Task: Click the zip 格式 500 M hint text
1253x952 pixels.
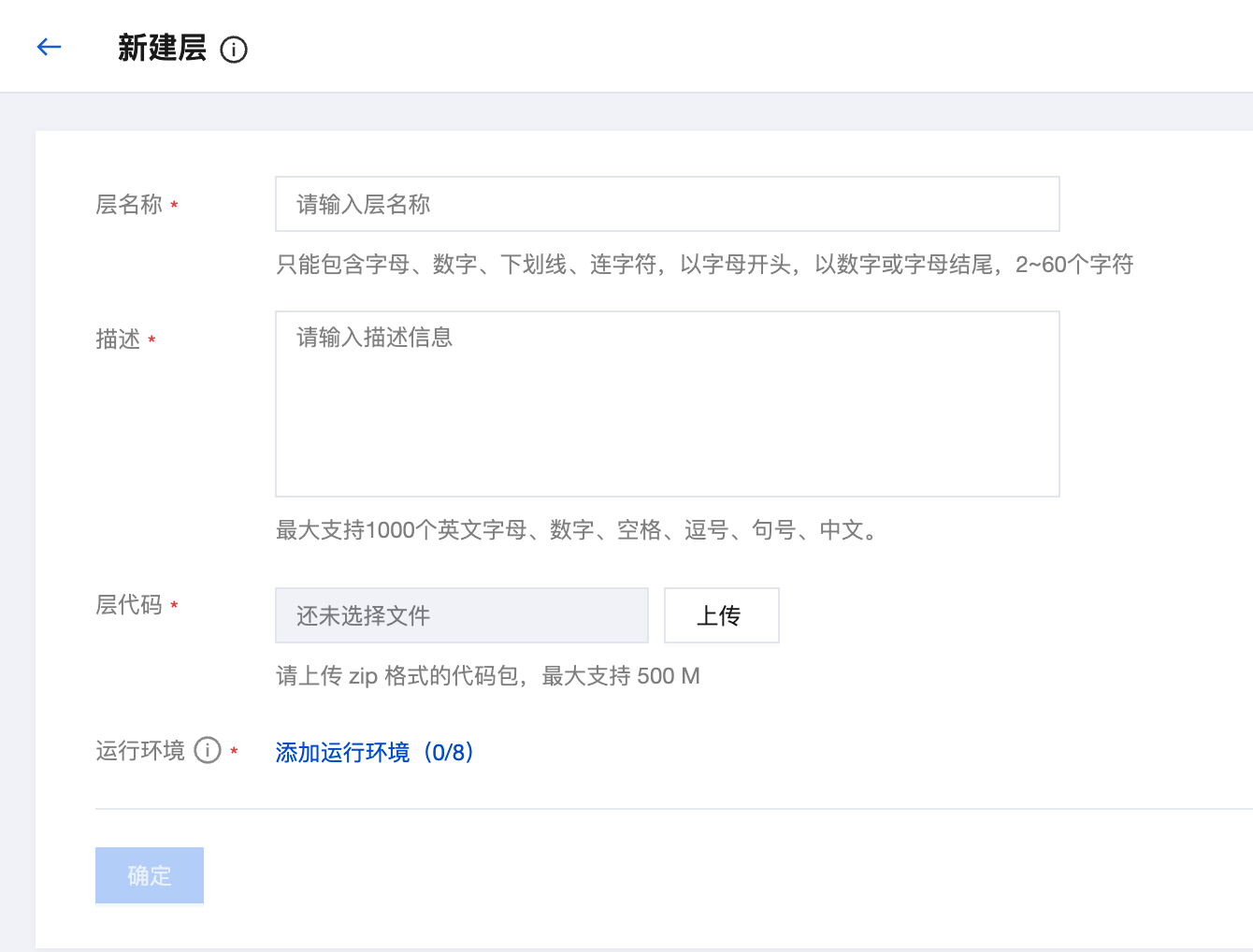Action: pyautogui.click(x=487, y=676)
